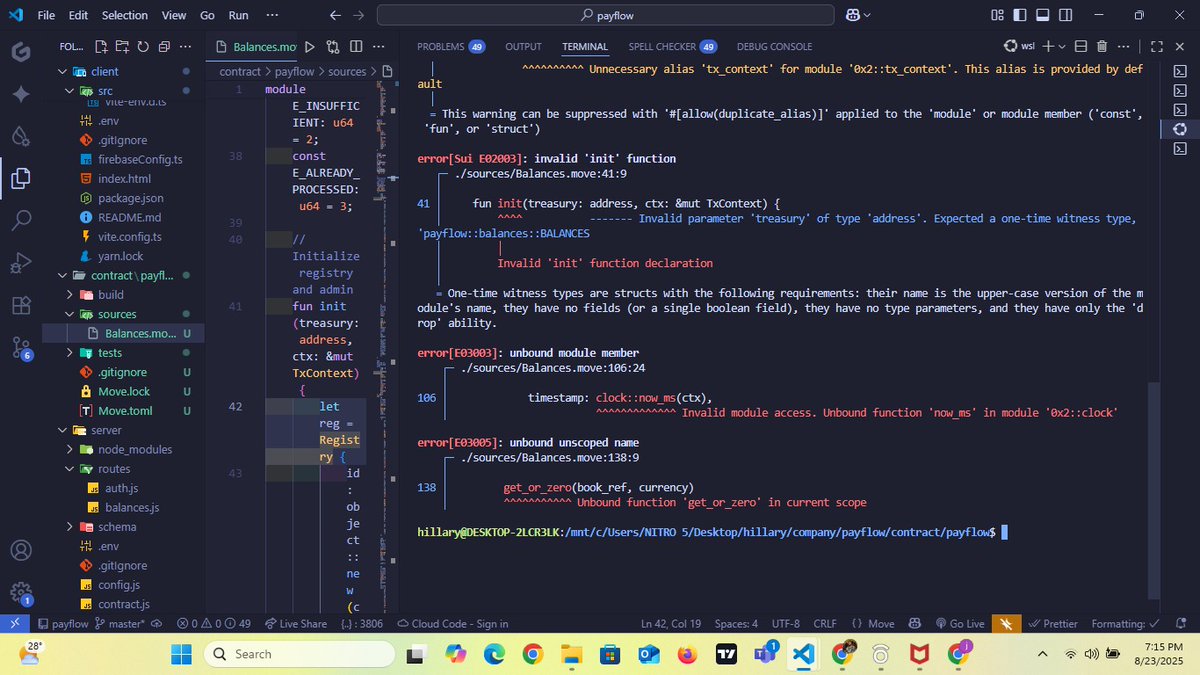Viewport: 1200px width, 675px height.
Task: Collapse the sources folder
Action: coord(70,314)
